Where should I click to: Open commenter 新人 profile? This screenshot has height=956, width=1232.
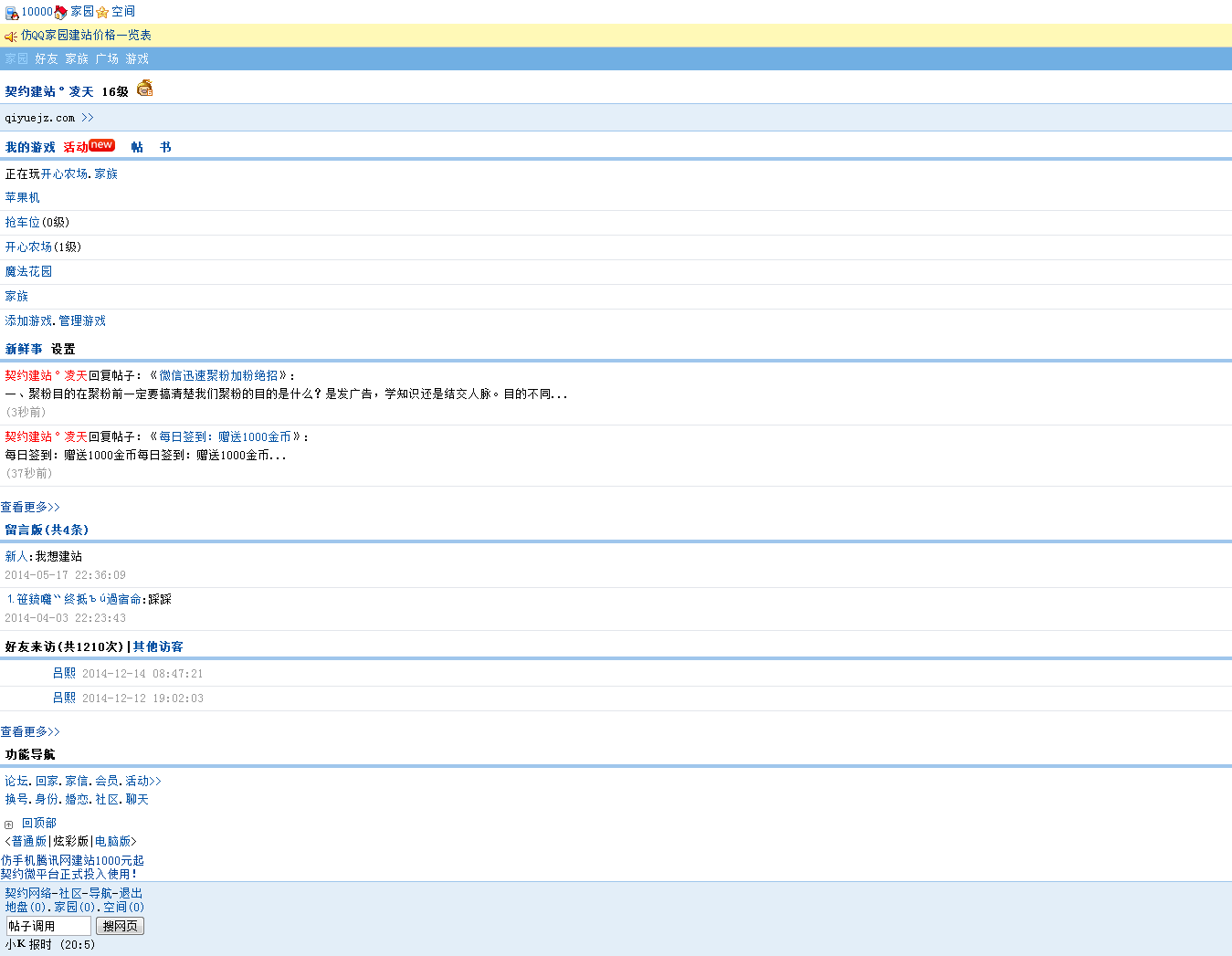pos(16,557)
